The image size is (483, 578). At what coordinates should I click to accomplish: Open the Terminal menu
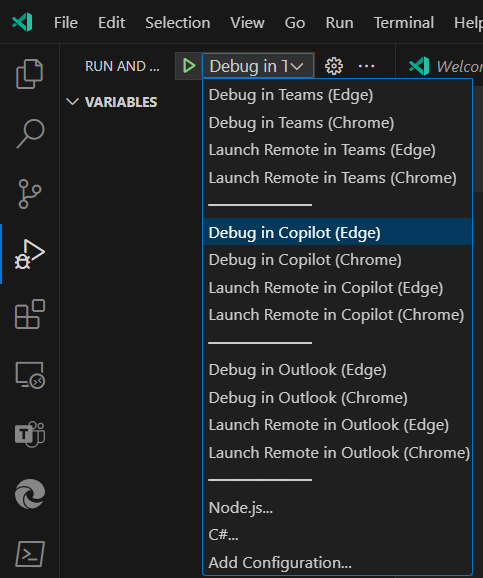[x=404, y=23]
